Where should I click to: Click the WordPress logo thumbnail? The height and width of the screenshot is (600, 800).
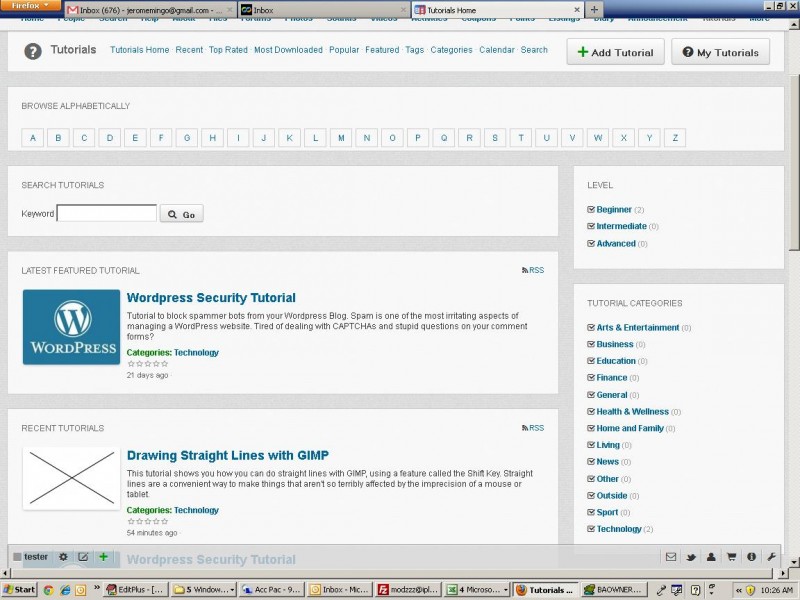coord(71,327)
